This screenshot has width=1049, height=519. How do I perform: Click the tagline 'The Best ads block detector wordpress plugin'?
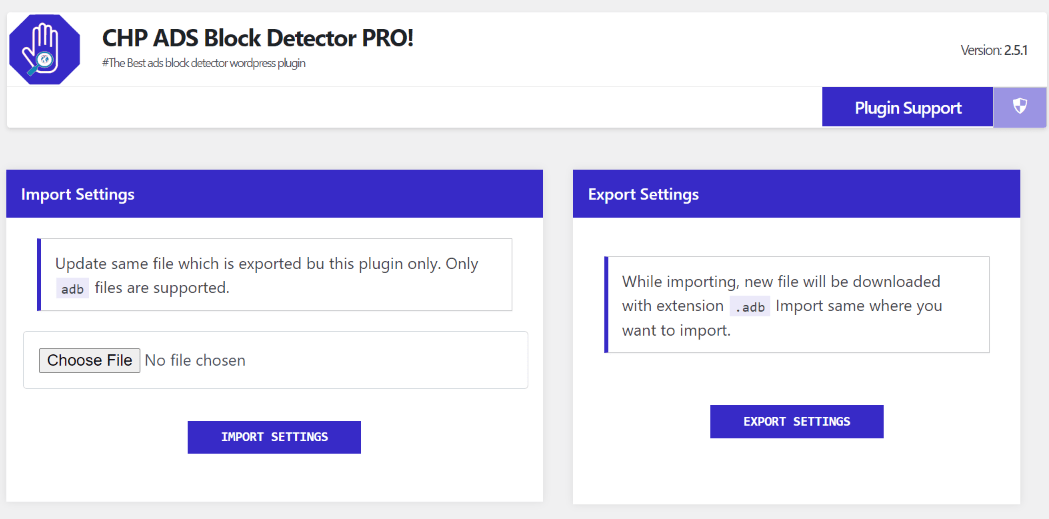point(204,63)
